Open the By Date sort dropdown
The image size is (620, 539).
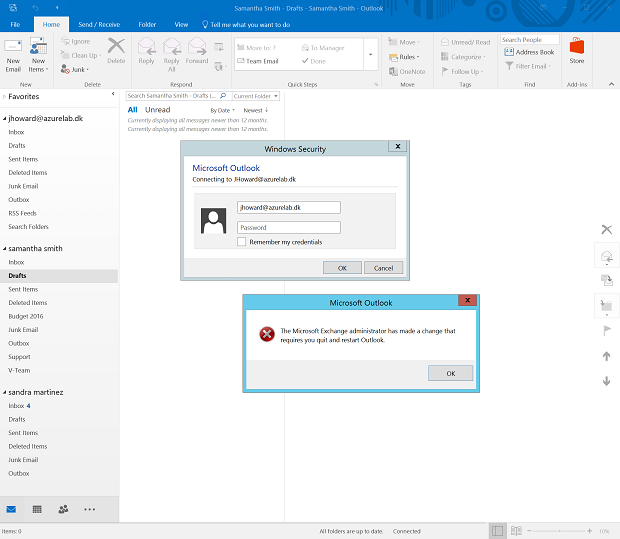click(223, 110)
